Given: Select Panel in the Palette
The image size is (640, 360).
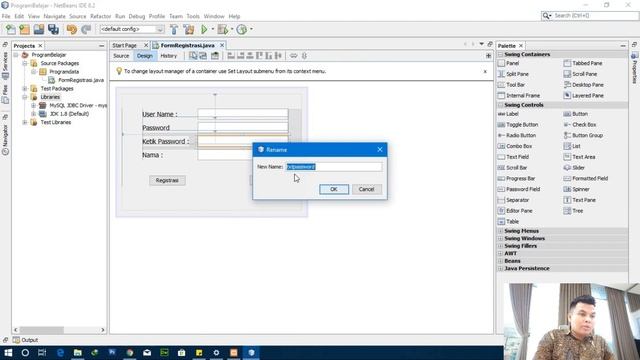Looking at the screenshot, I should [508, 63].
